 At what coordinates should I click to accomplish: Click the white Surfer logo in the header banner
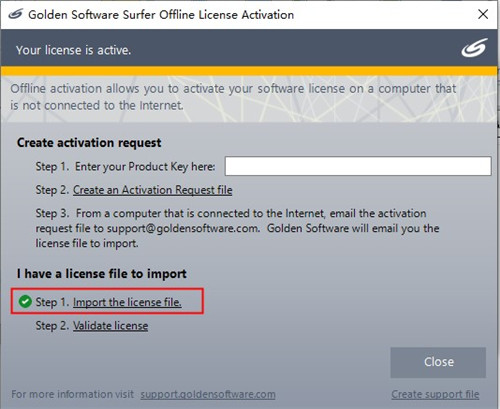click(x=474, y=48)
